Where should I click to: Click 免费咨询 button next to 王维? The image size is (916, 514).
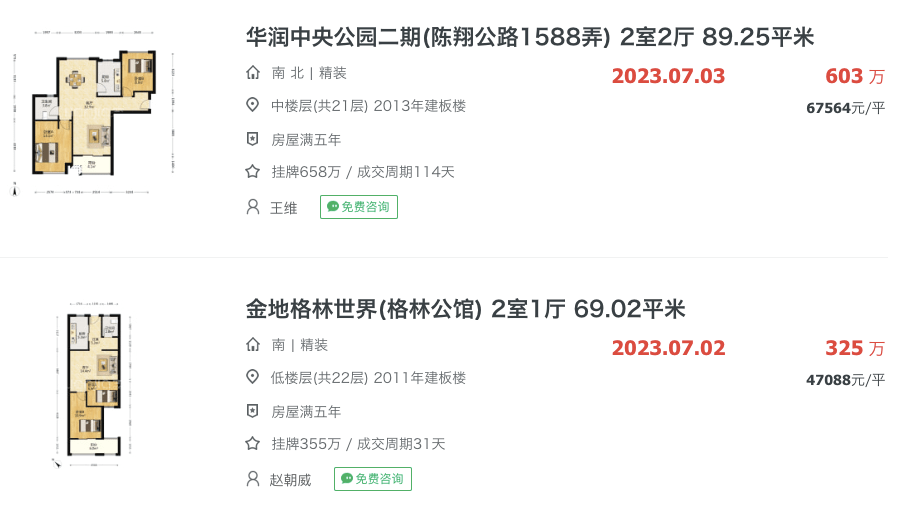[x=359, y=207]
